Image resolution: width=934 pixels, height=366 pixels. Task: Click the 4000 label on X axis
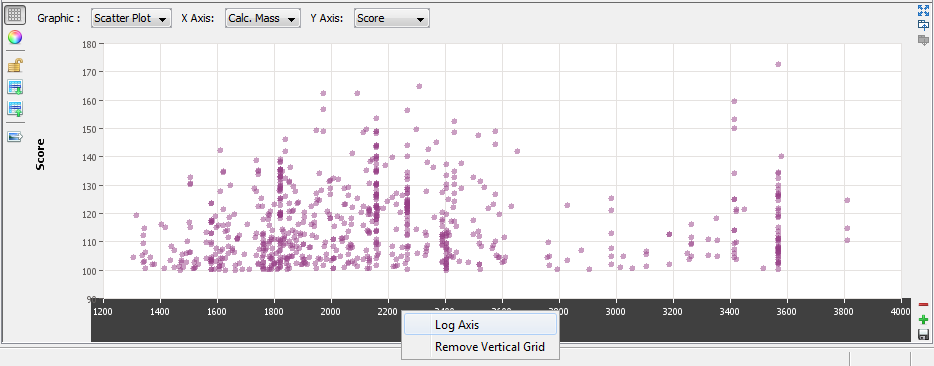901,311
